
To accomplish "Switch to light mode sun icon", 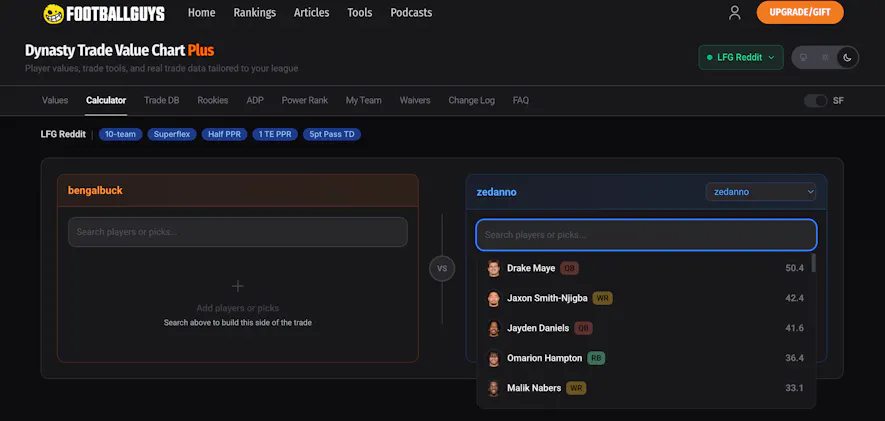I will 826,58.
